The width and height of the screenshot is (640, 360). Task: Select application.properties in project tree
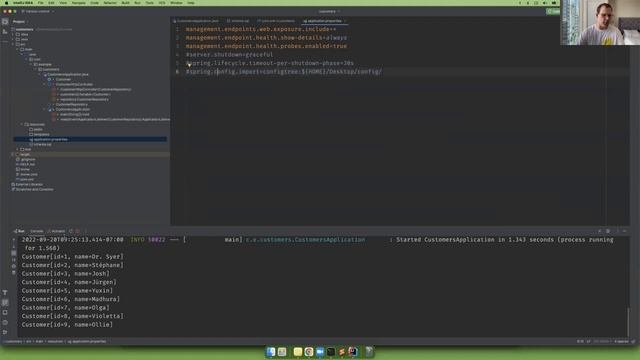coord(90,139)
